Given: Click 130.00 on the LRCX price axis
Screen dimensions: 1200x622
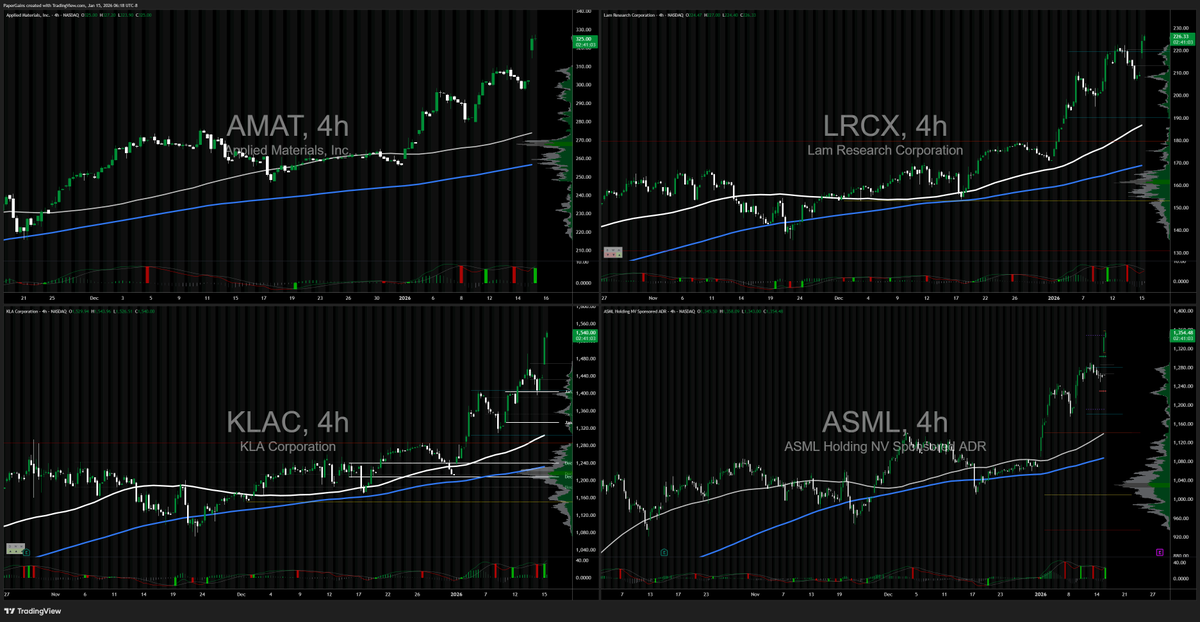Looking at the screenshot, I should (x=1181, y=253).
